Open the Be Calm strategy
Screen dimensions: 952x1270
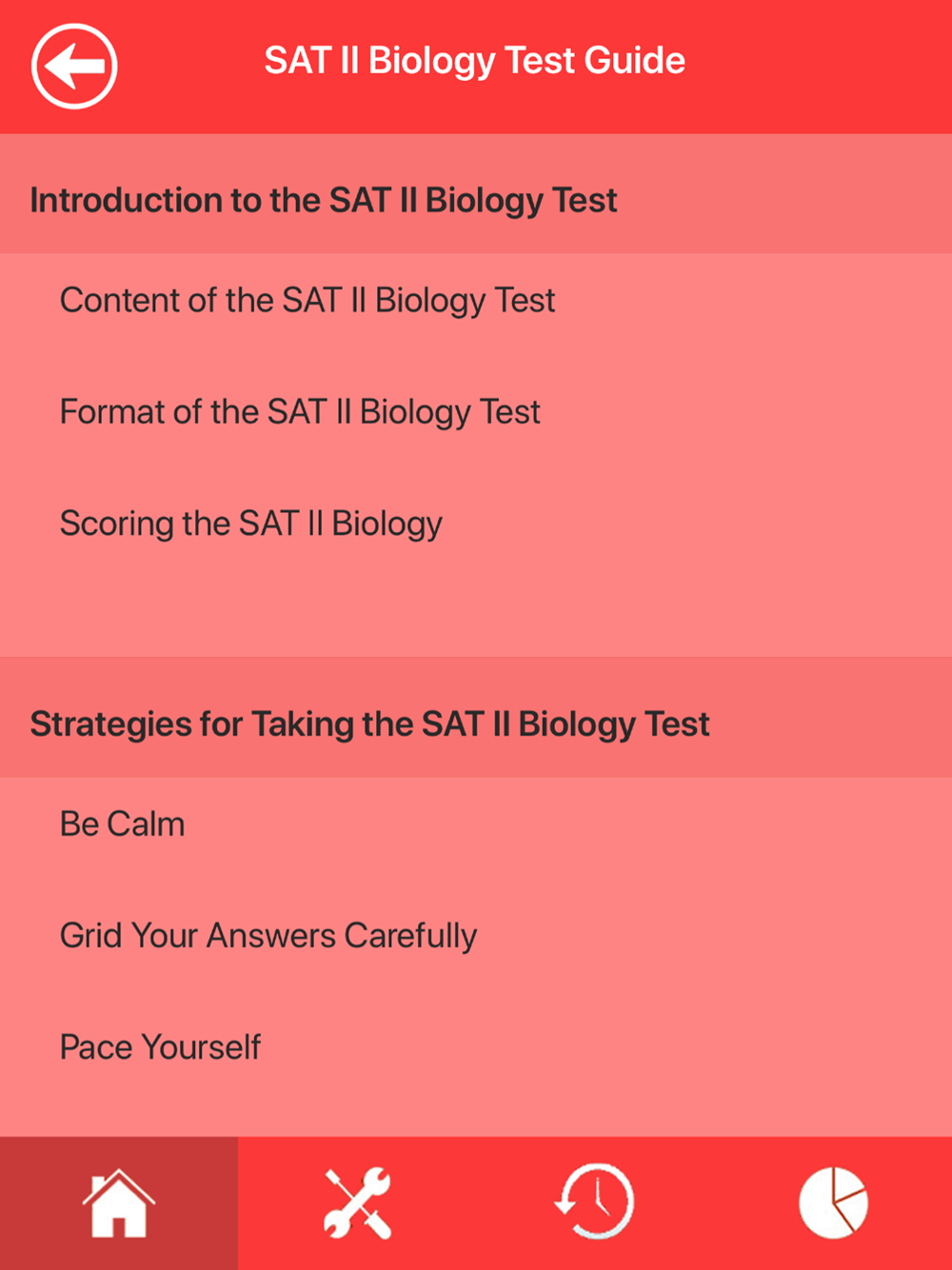click(476, 824)
